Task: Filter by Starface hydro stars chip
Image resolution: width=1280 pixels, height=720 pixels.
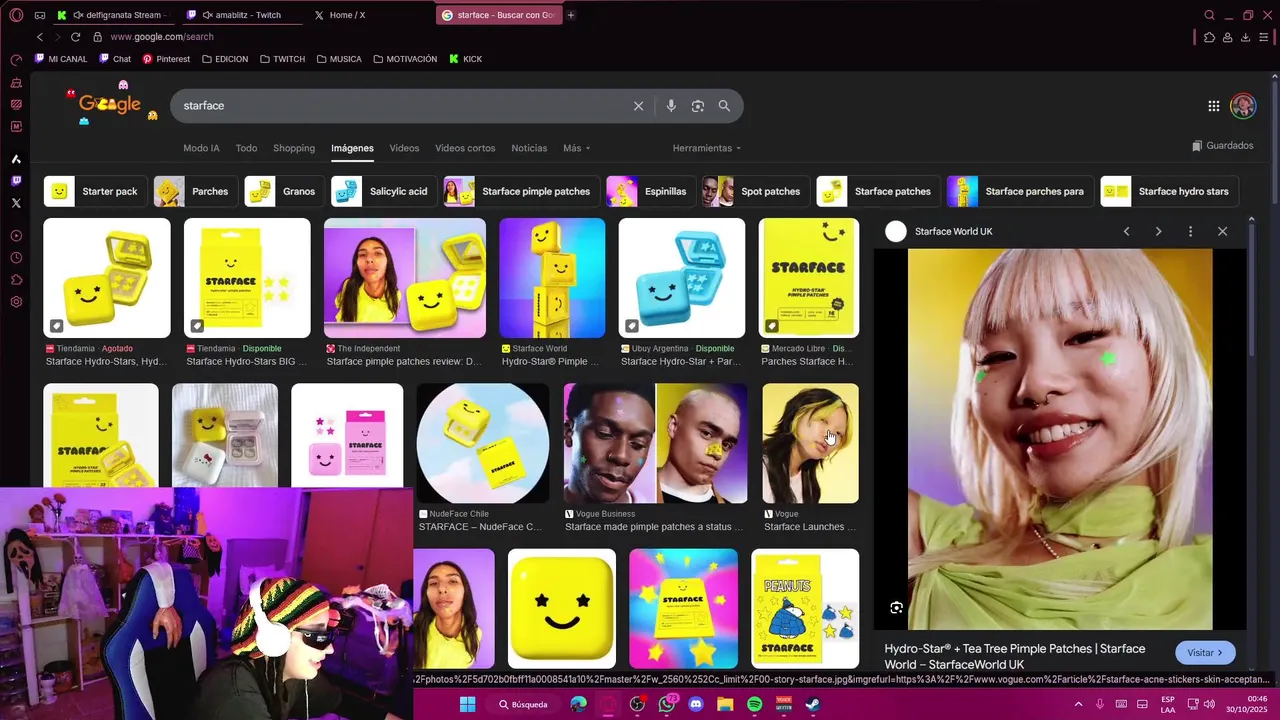Action: (1170, 191)
